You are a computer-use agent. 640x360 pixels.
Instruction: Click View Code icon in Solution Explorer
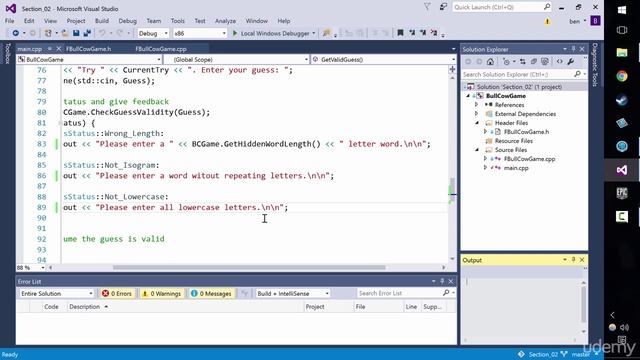pos(560,62)
